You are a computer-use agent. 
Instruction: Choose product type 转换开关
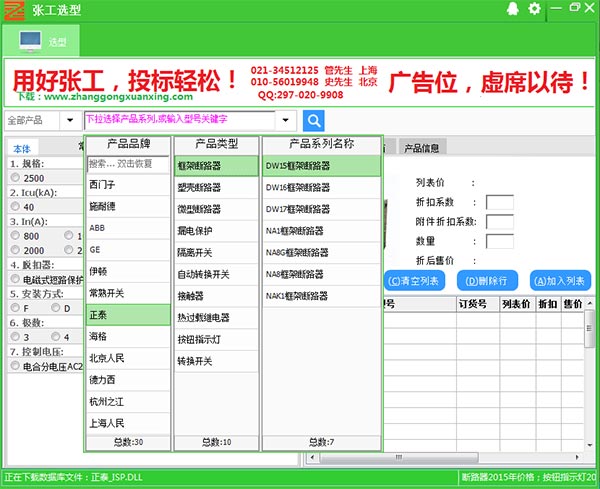217,361
